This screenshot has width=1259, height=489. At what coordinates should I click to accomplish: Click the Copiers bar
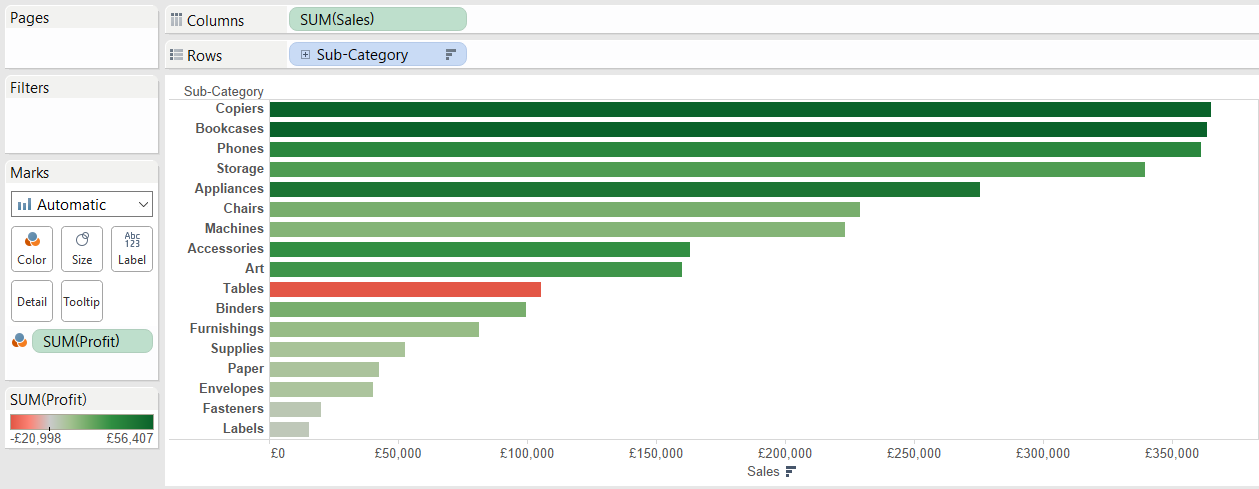click(740, 109)
